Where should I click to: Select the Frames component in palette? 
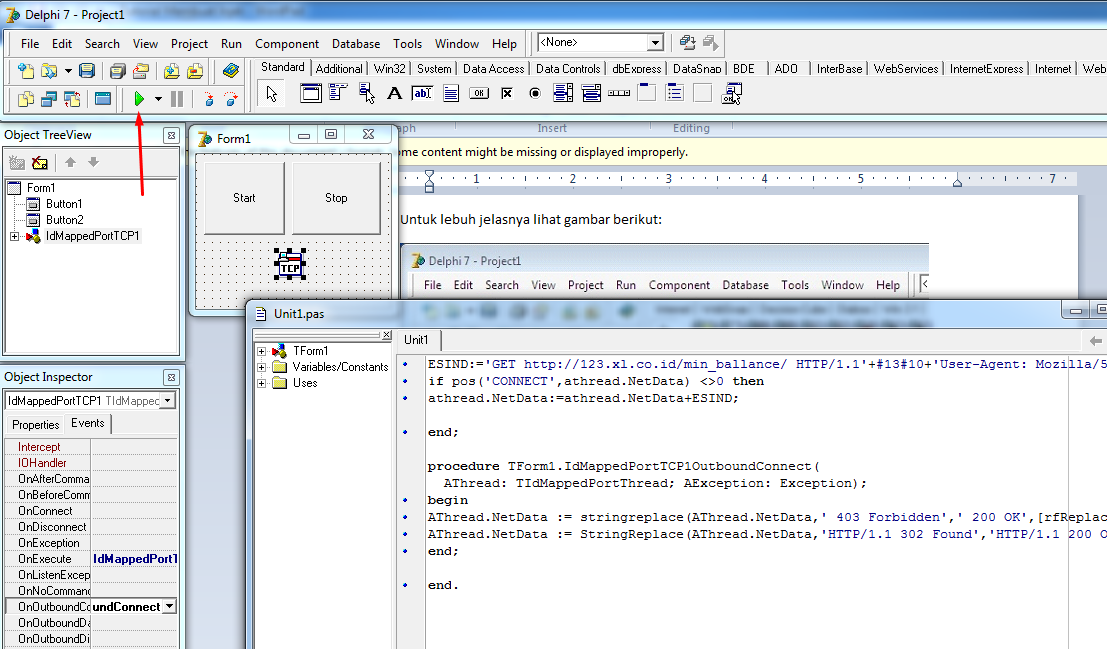311,93
